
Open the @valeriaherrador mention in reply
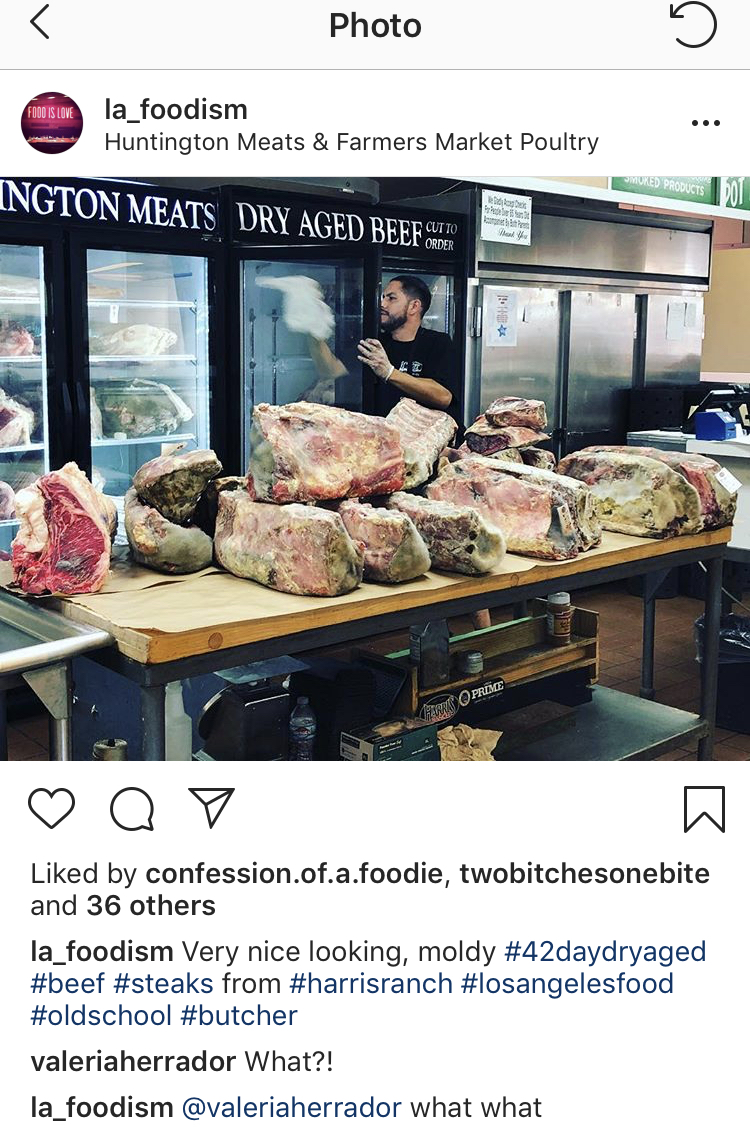(x=292, y=1107)
